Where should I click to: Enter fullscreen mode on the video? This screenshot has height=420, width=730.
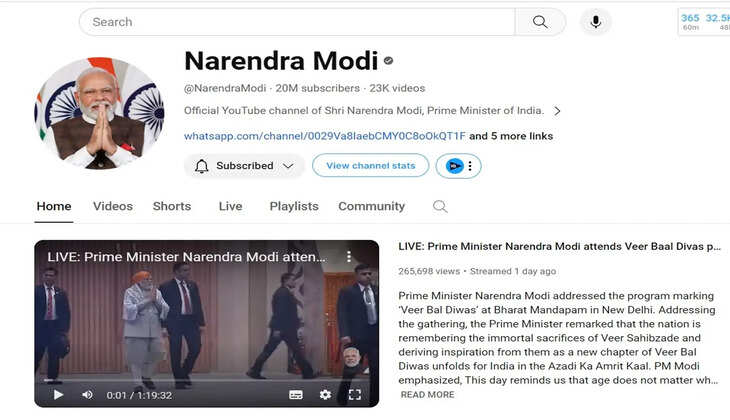pos(355,395)
